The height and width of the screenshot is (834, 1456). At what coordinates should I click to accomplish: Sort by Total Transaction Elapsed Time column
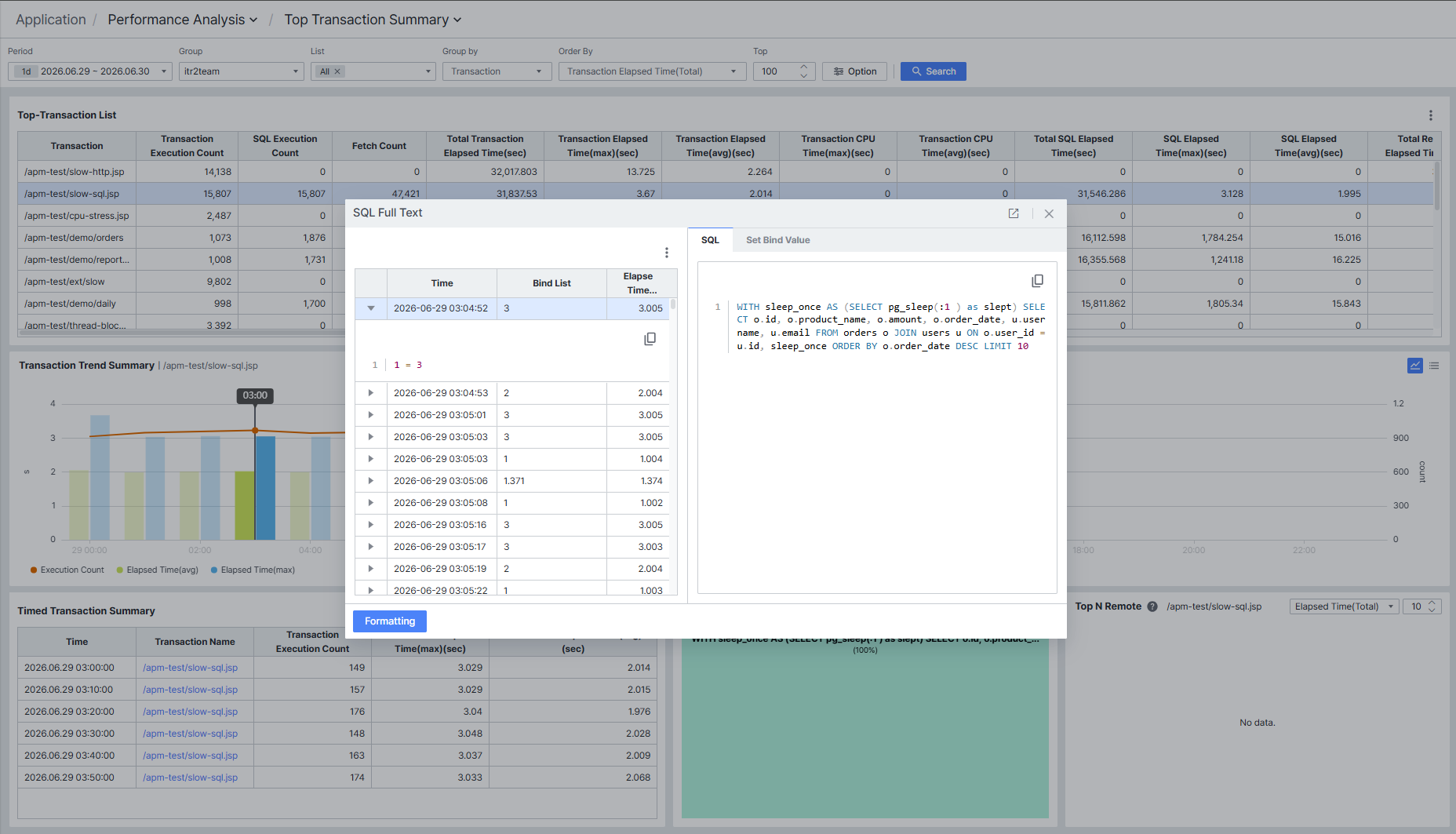(x=485, y=146)
